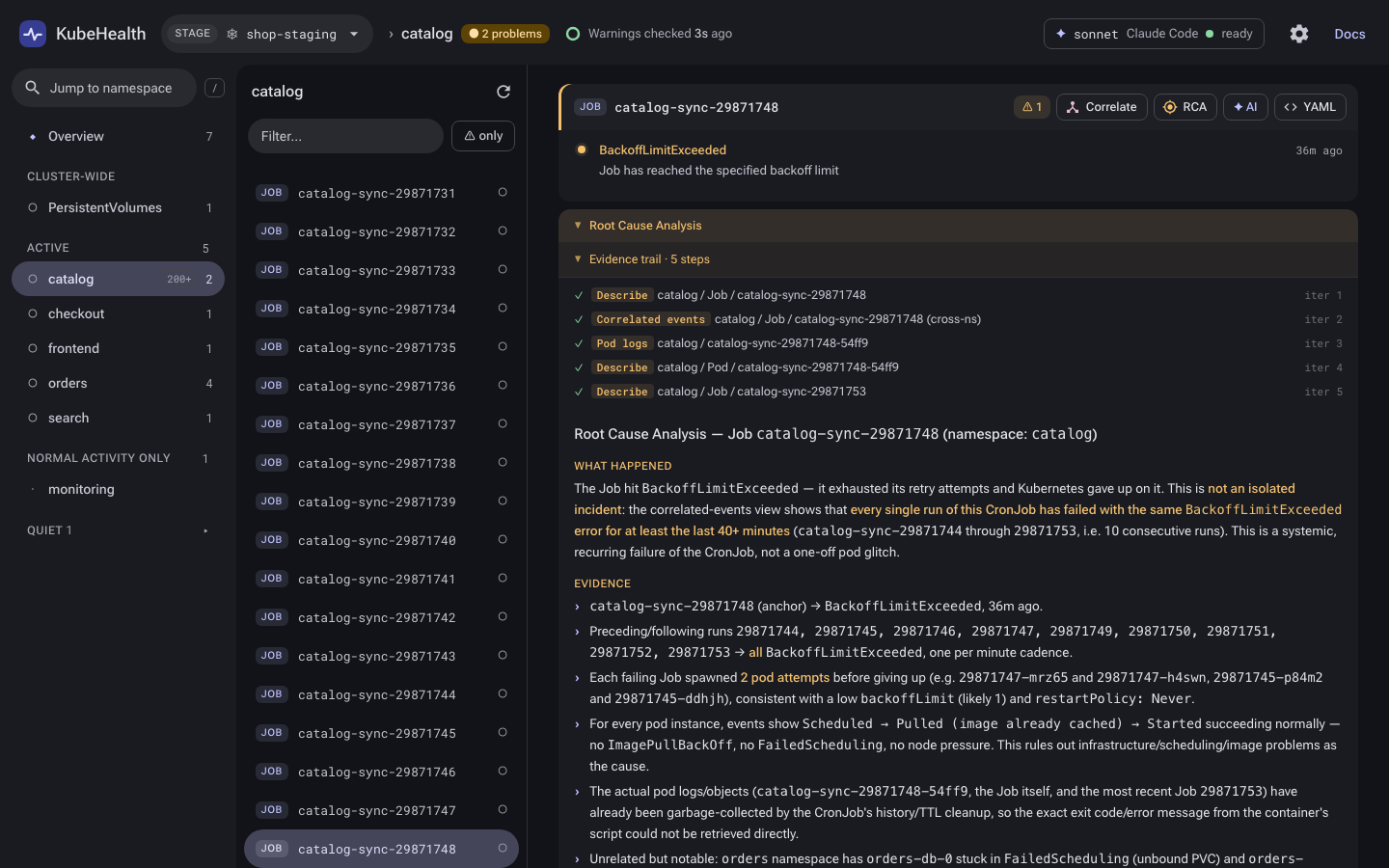Click status circle for catalog-sync-29871740
The image size is (1389, 868).
click(503, 540)
